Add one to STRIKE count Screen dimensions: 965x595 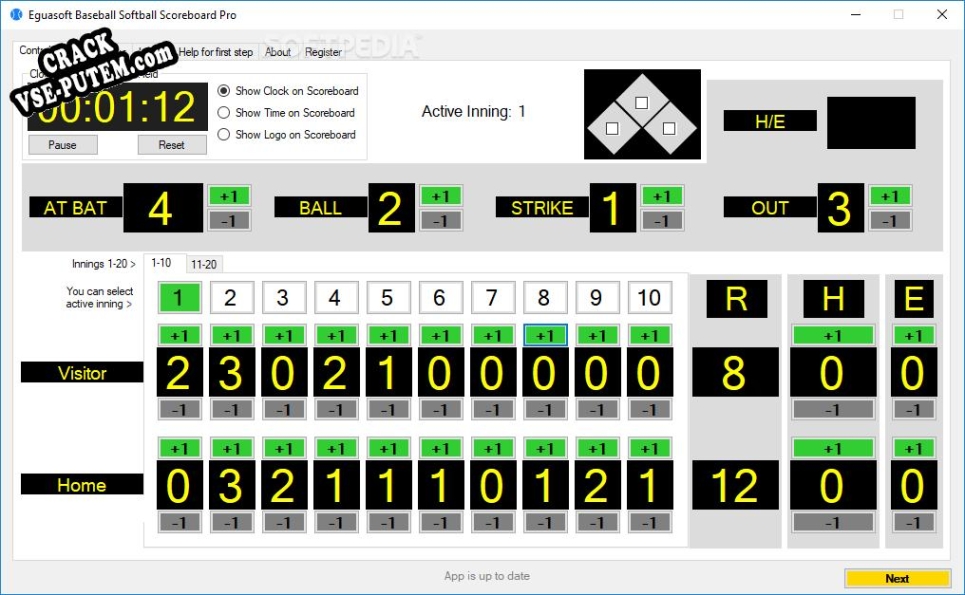point(662,196)
